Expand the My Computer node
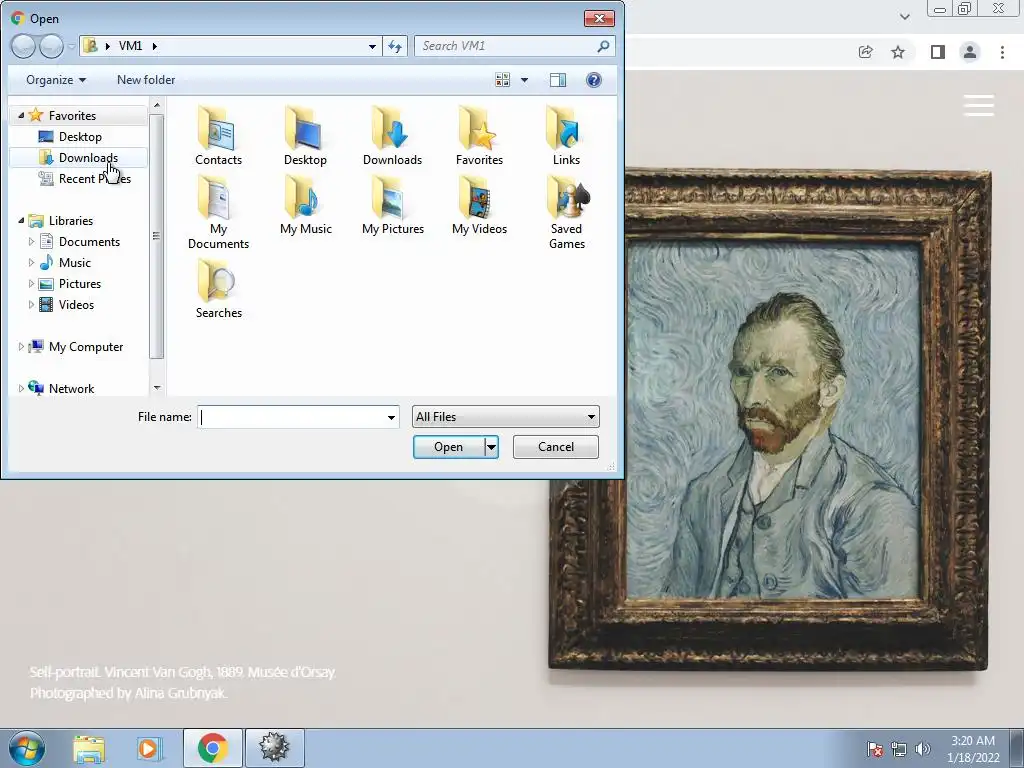 click(21, 347)
